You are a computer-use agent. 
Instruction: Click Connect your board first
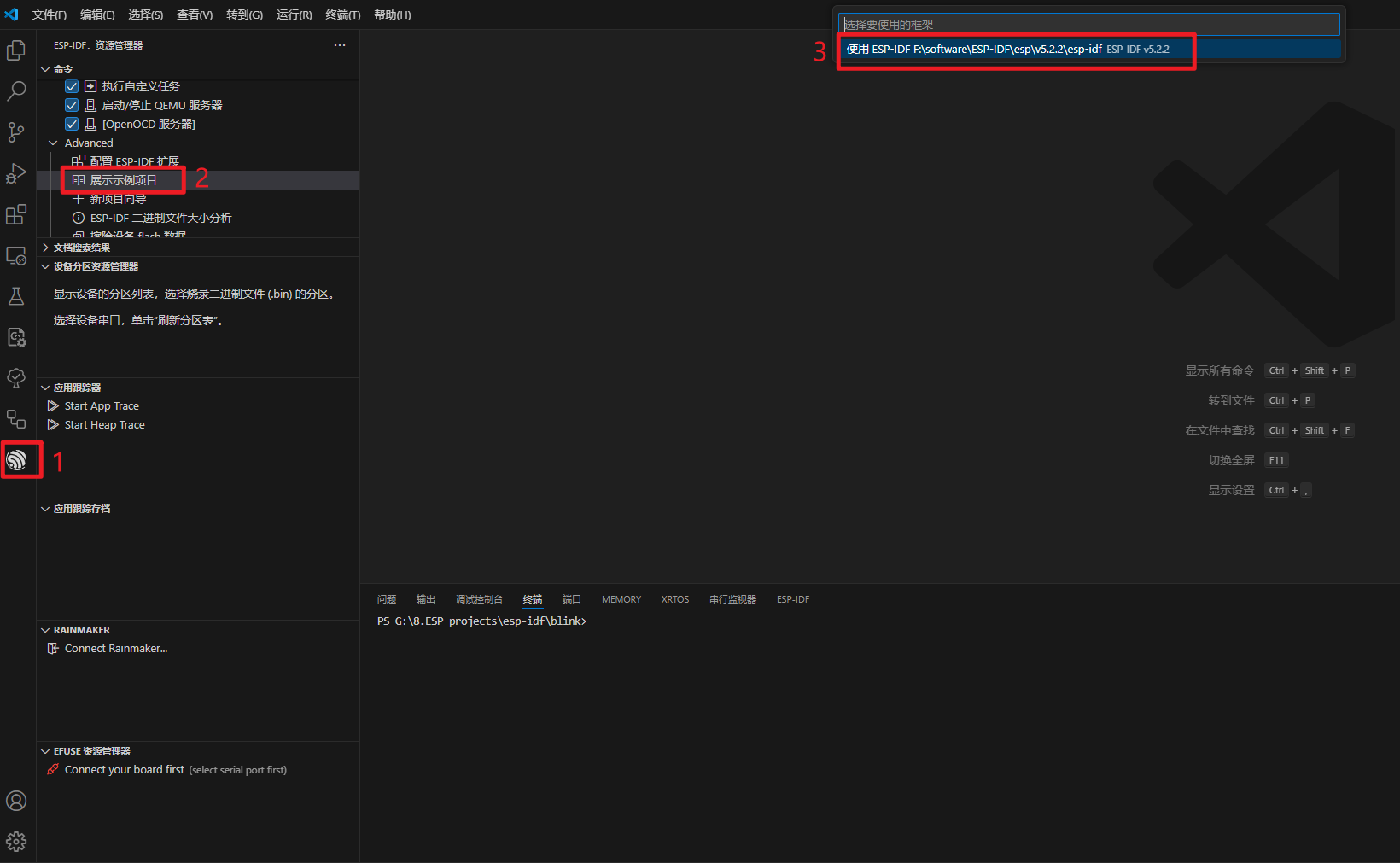click(125, 770)
